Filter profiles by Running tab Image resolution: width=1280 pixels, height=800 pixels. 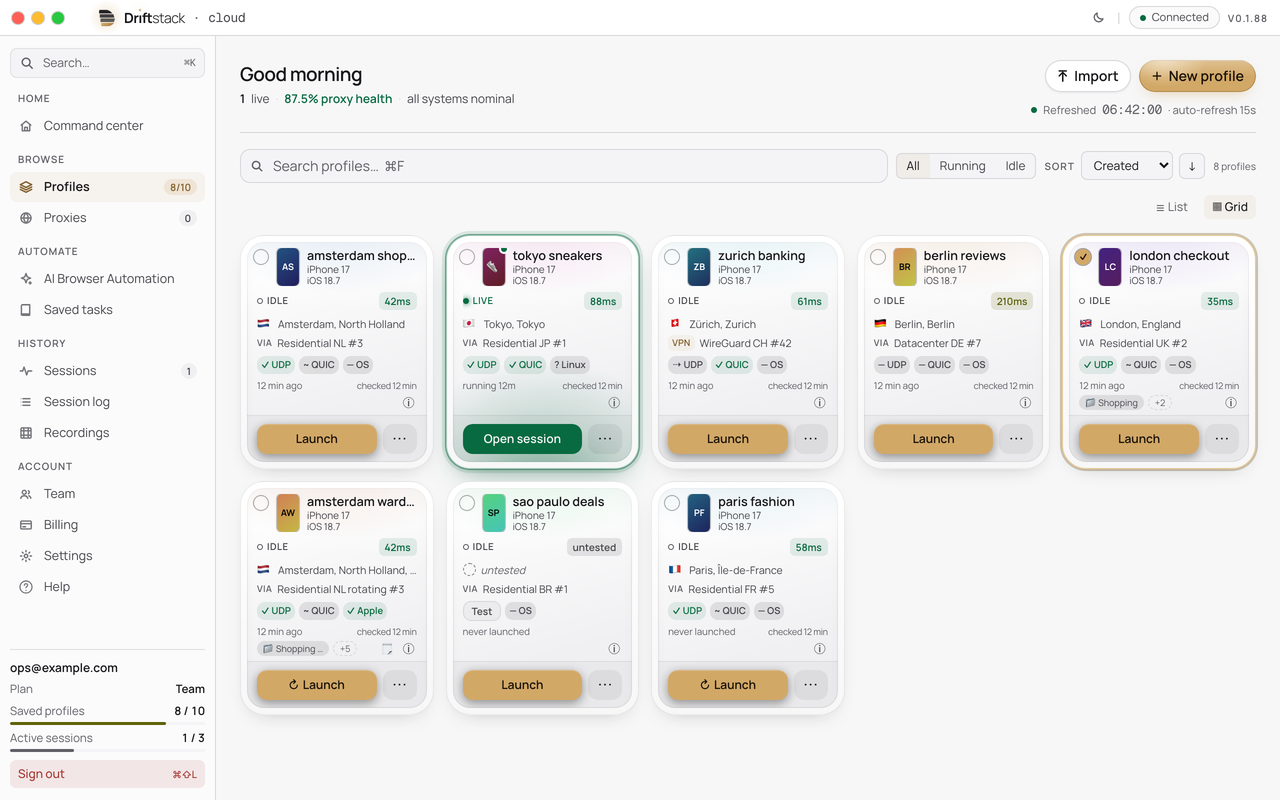962,166
